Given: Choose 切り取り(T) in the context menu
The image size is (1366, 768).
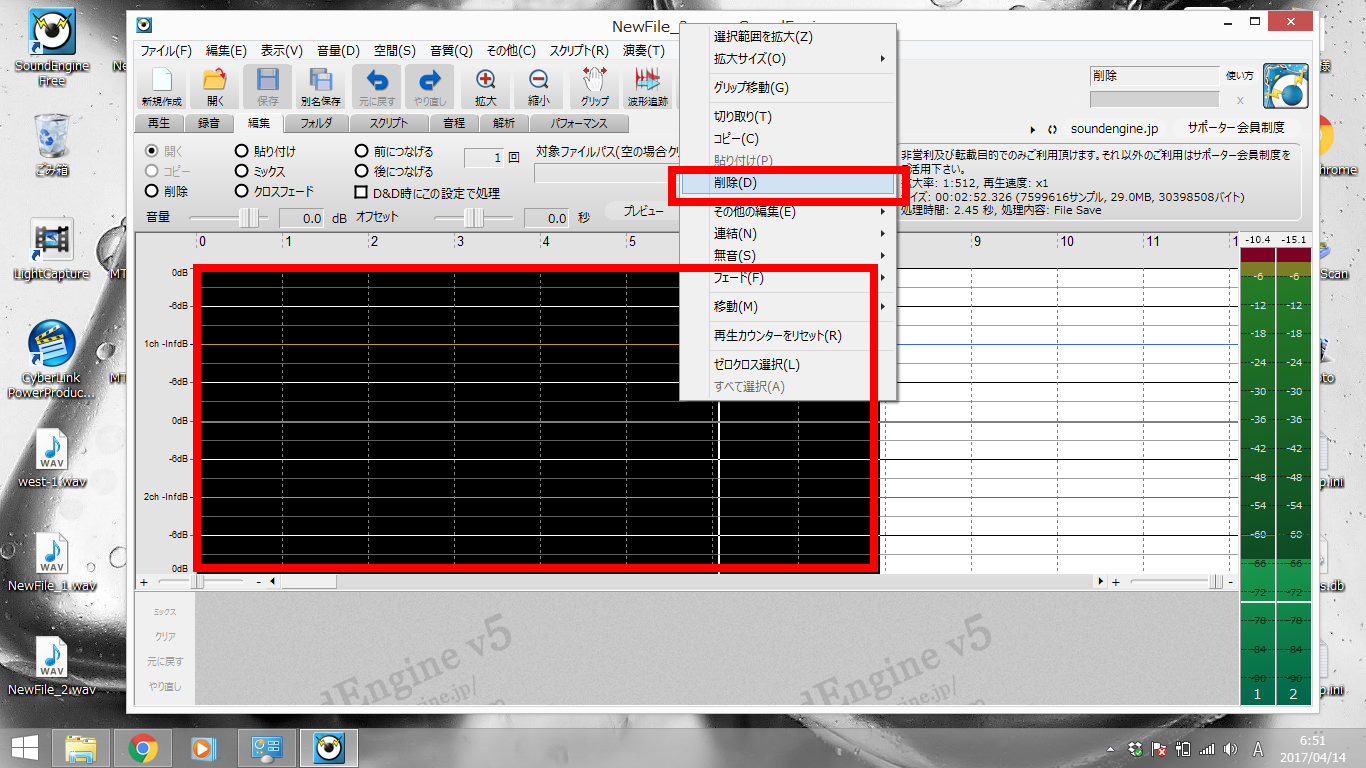Looking at the screenshot, I should coord(788,117).
